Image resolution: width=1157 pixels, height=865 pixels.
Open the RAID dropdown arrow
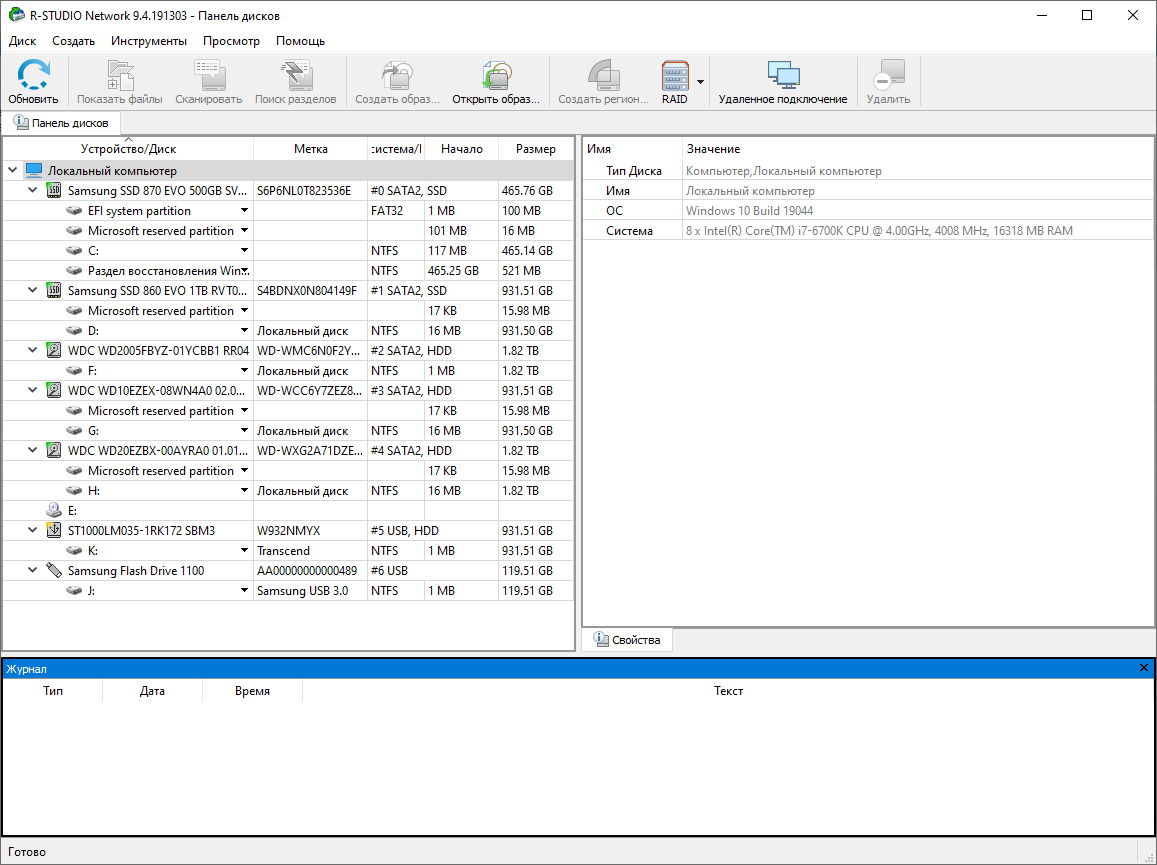(701, 82)
